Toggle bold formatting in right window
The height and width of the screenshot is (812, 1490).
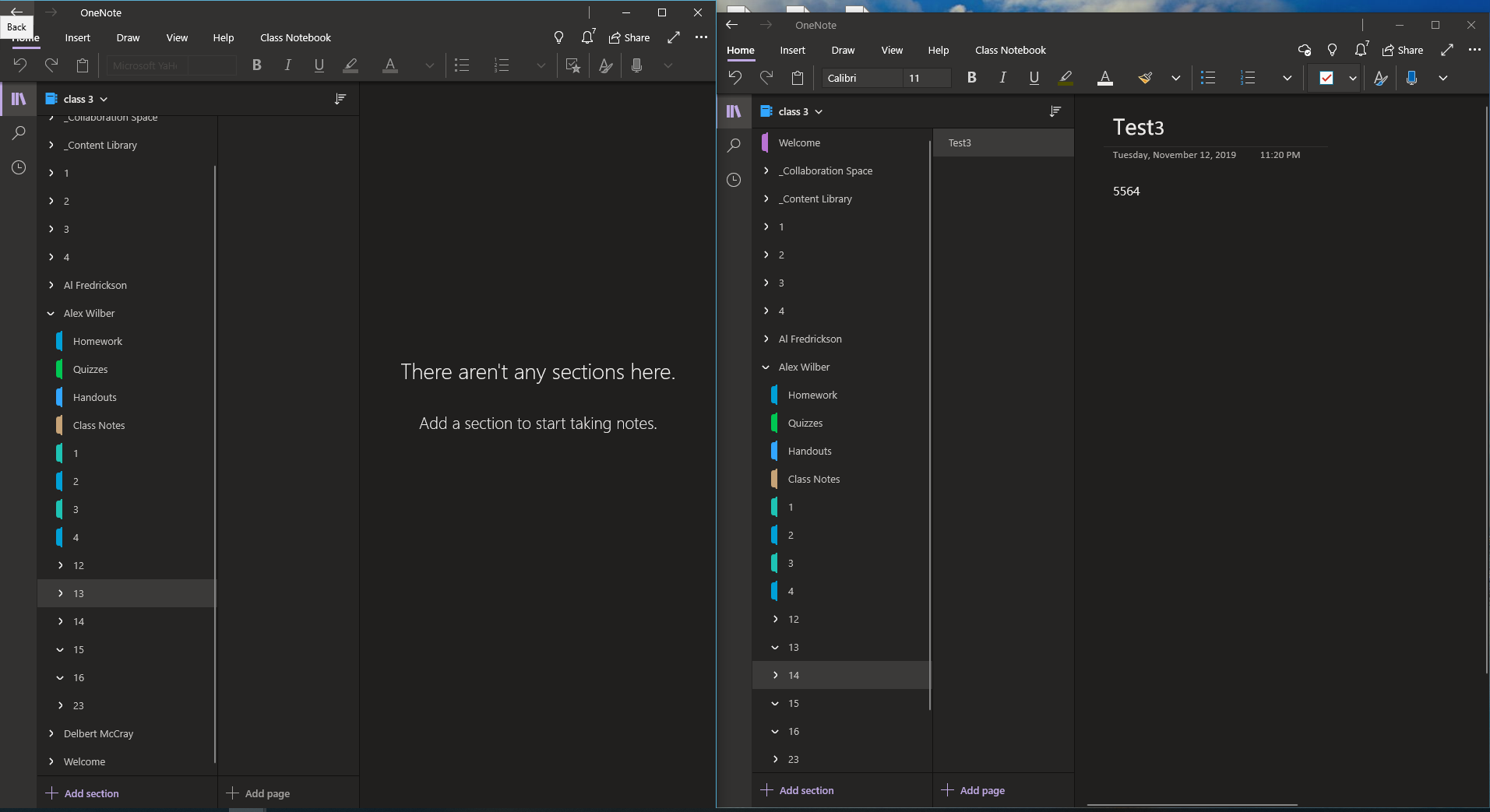click(x=971, y=78)
